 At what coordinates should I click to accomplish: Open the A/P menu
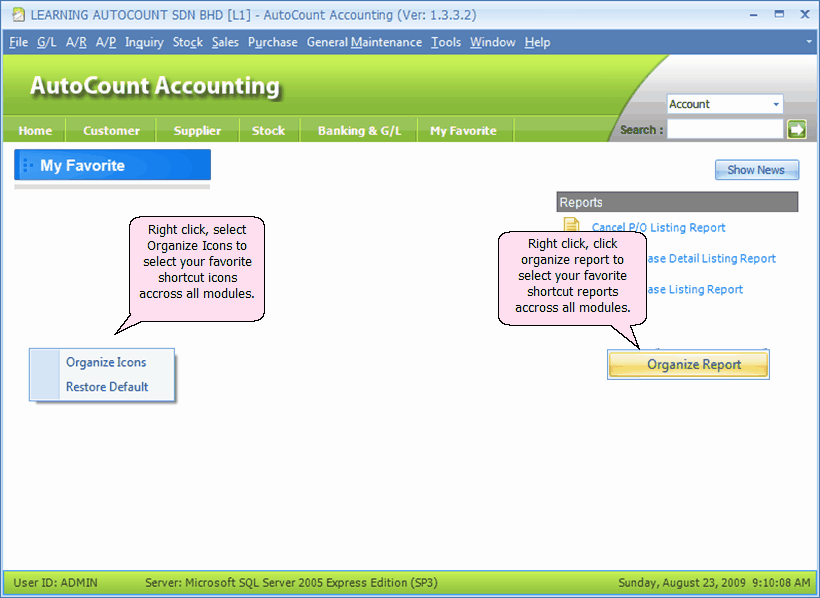point(106,42)
